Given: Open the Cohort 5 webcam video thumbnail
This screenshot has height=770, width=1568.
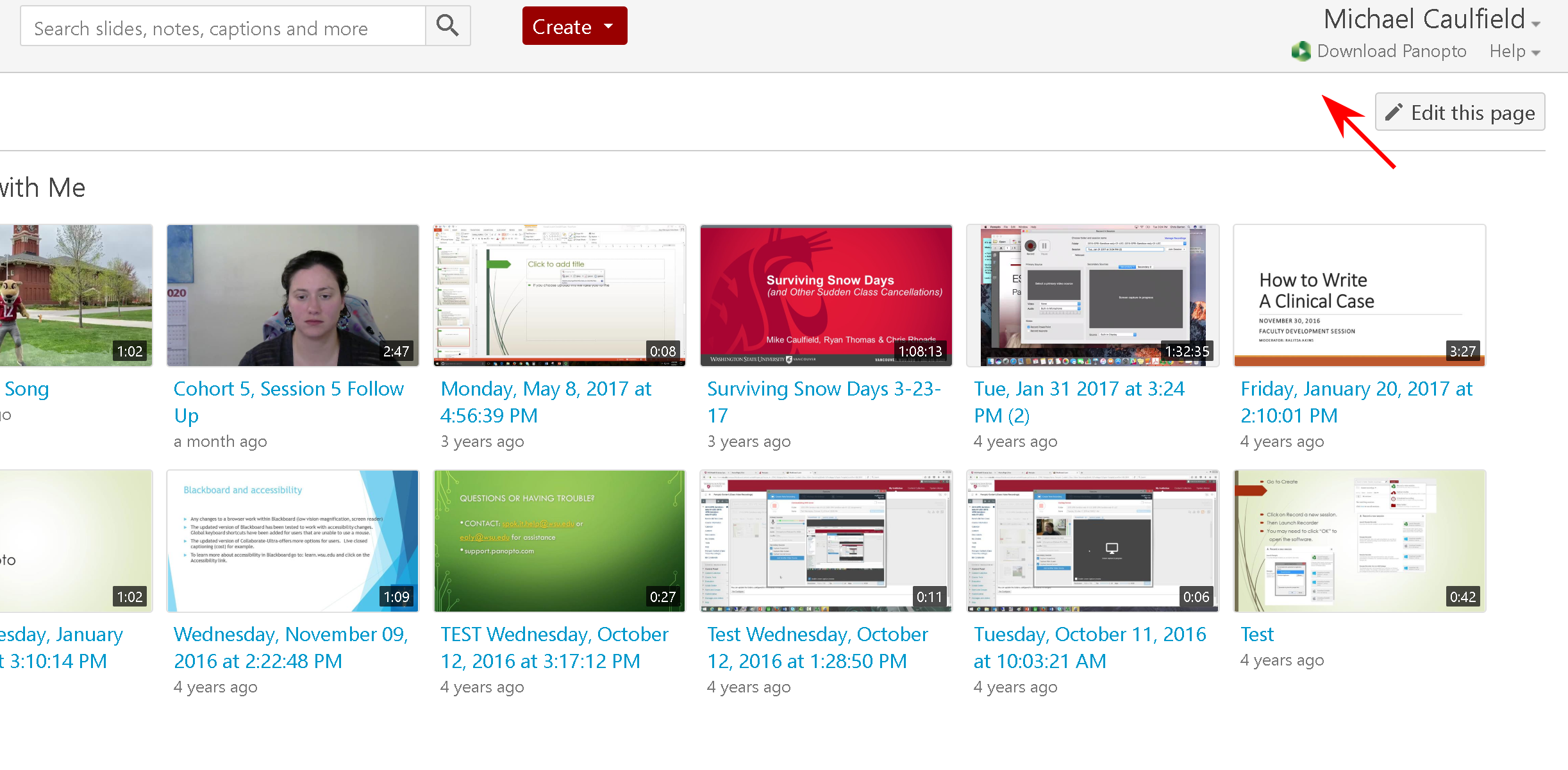Looking at the screenshot, I should pyautogui.click(x=292, y=295).
